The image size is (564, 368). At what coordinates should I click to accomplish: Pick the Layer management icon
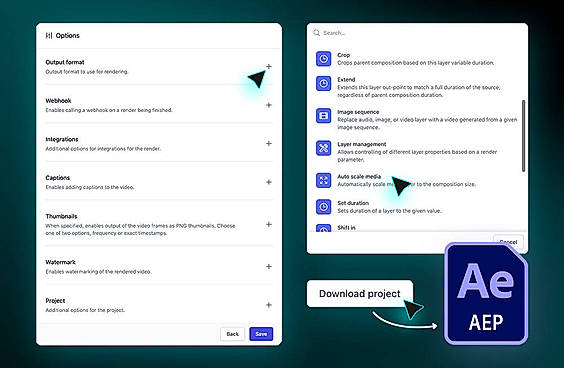323,148
